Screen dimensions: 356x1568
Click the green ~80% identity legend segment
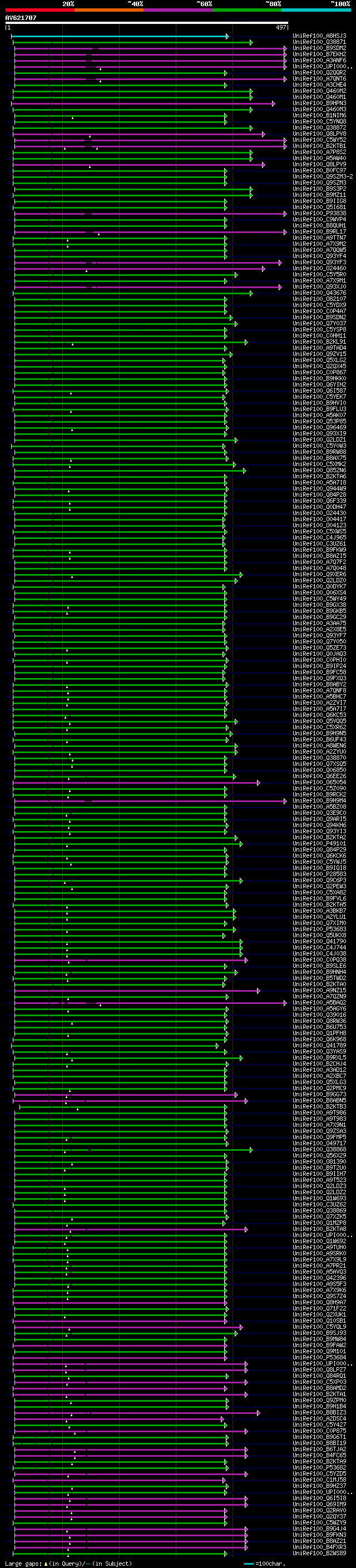(247, 10)
